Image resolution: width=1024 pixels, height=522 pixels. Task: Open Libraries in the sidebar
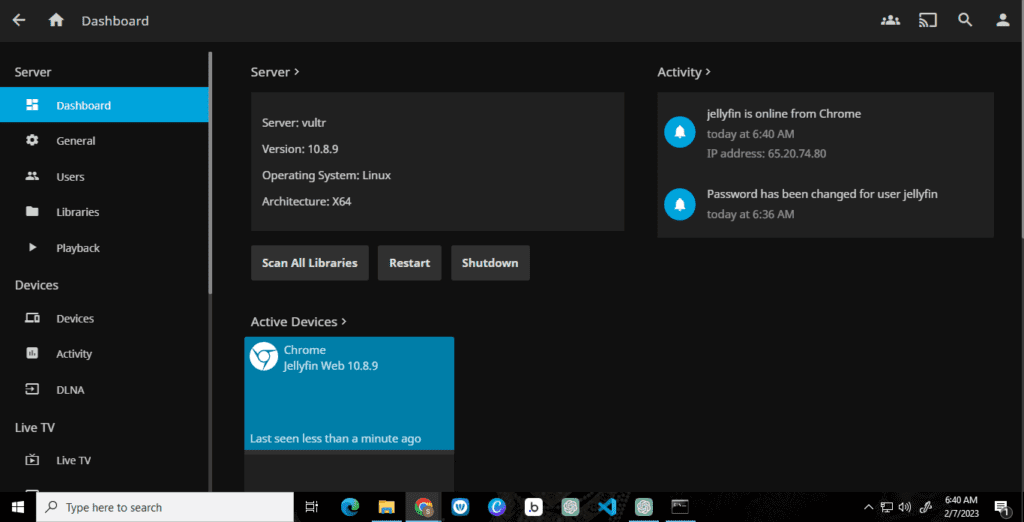104,212
